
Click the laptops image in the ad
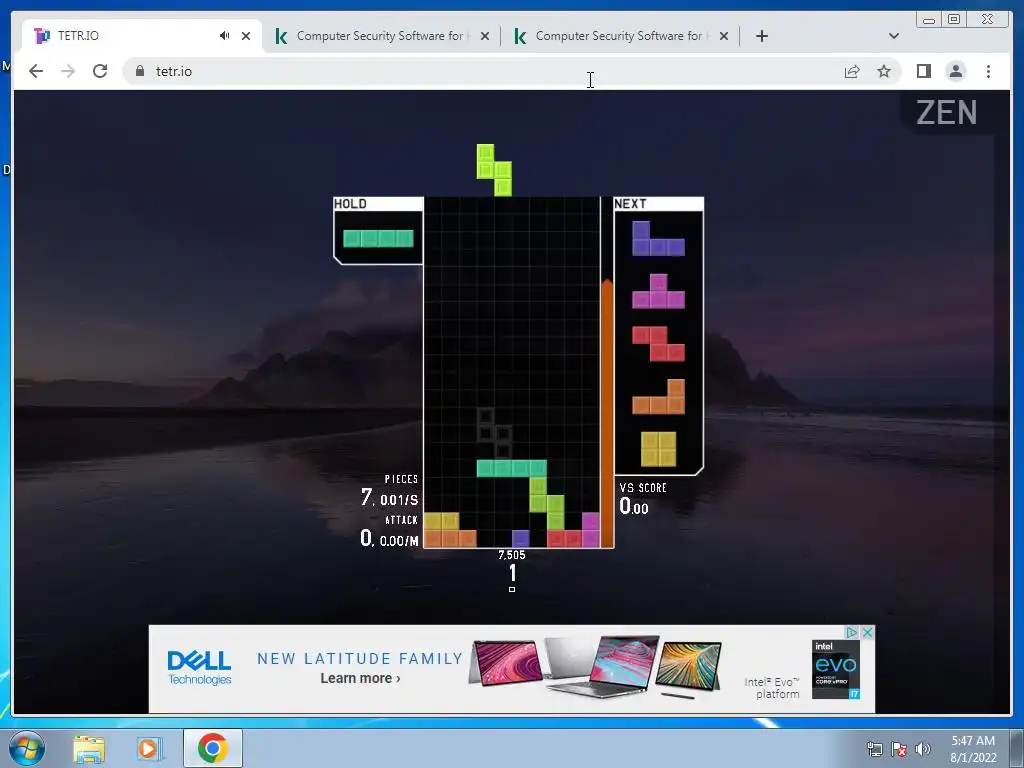tap(596, 667)
